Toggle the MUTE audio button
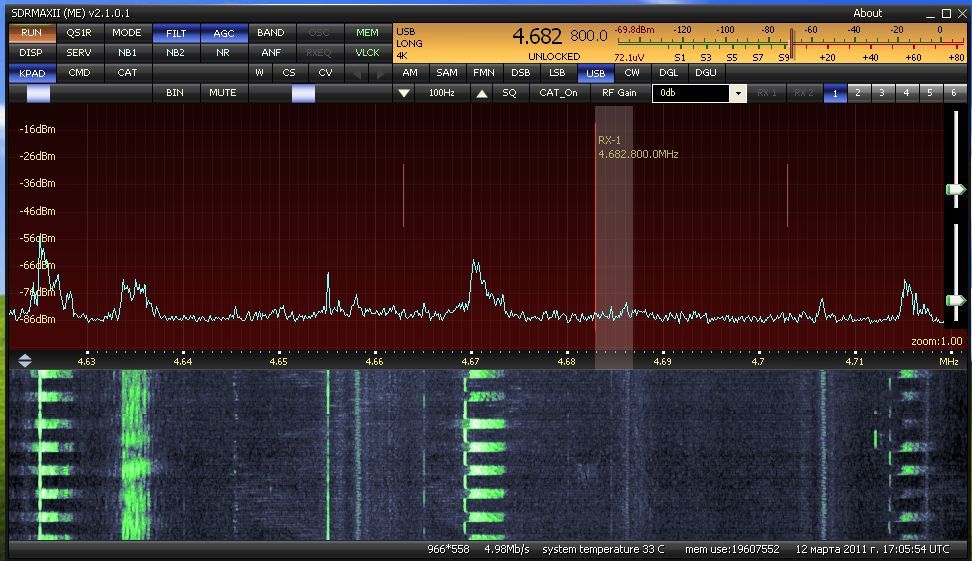The image size is (972, 561). (223, 93)
